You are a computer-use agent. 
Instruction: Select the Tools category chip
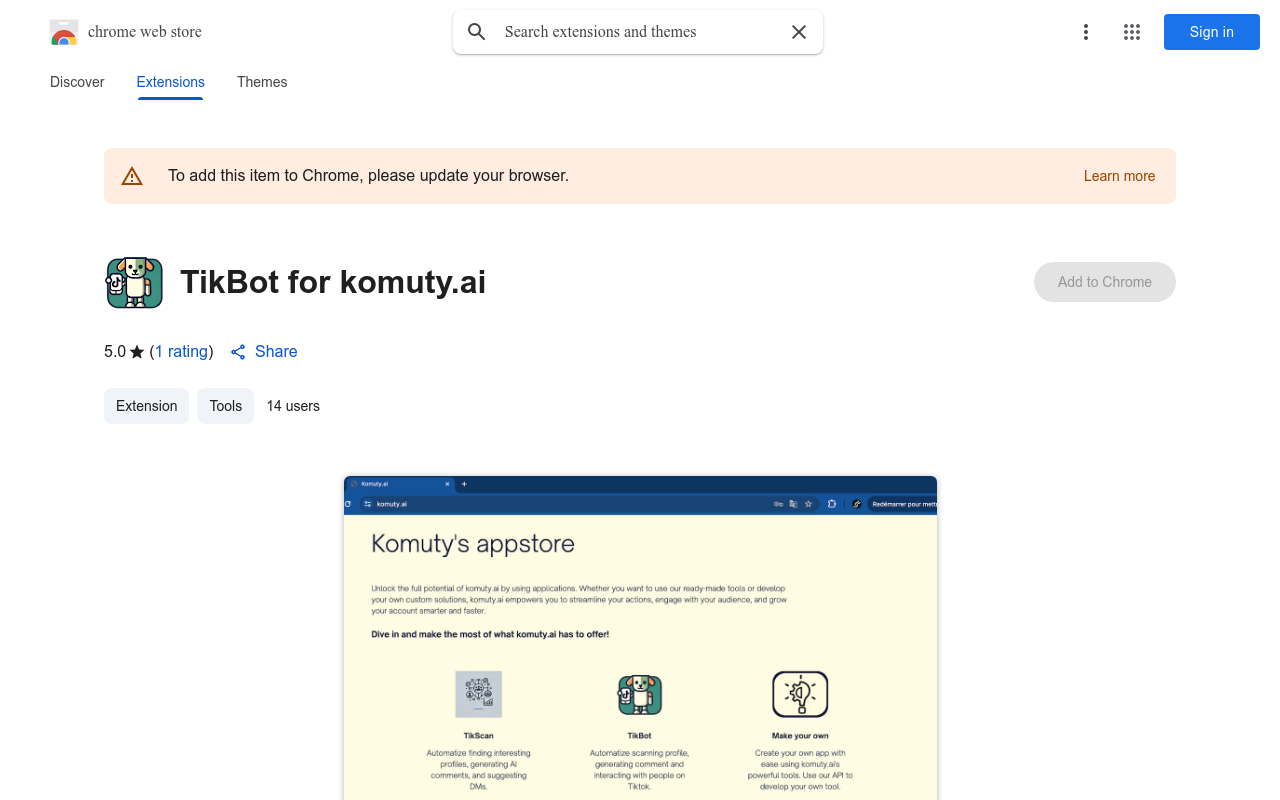click(x=226, y=406)
